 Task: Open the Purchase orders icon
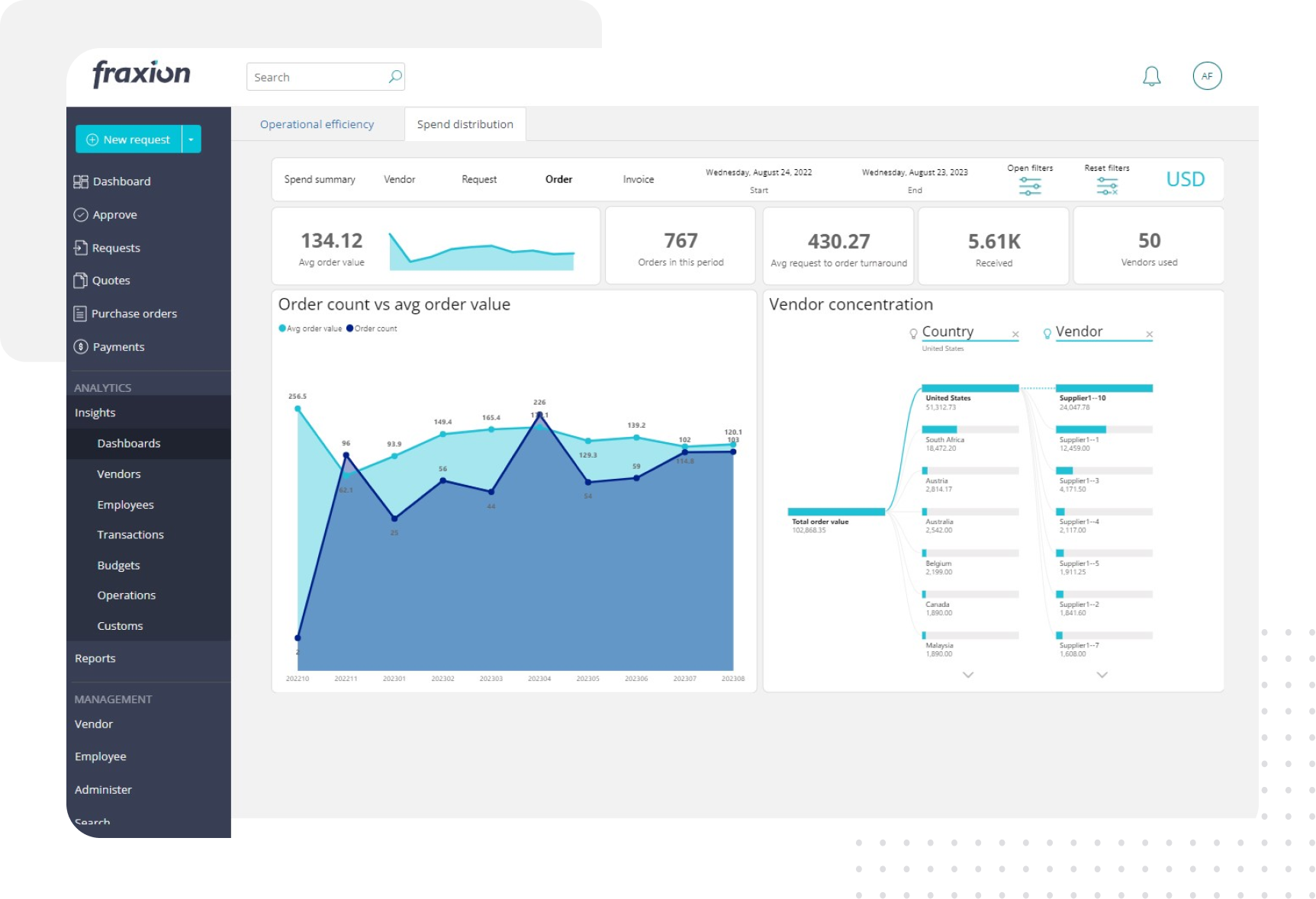coord(82,313)
